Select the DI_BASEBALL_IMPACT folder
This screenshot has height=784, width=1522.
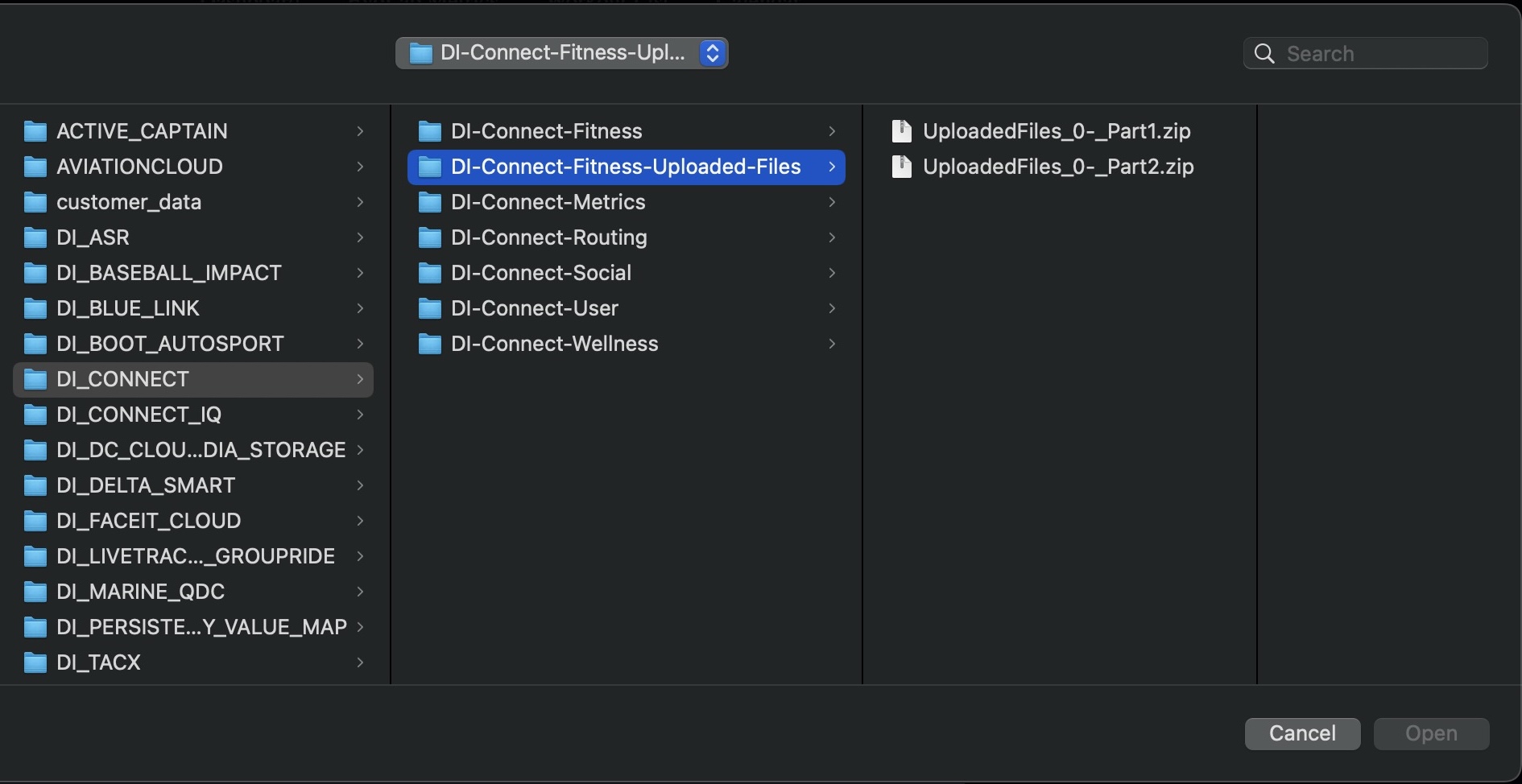(168, 273)
